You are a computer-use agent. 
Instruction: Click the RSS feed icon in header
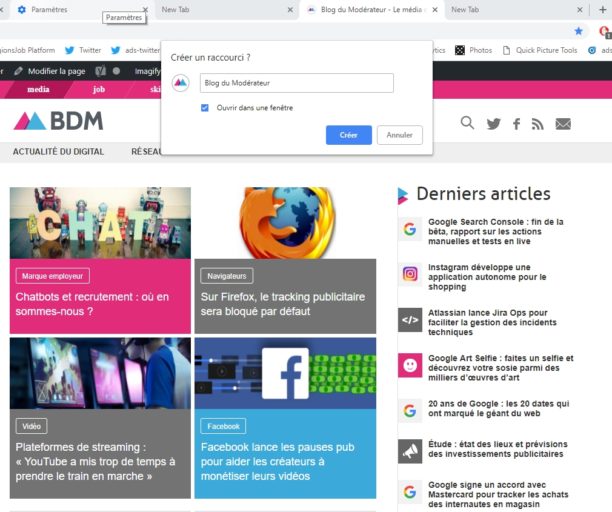[538, 124]
